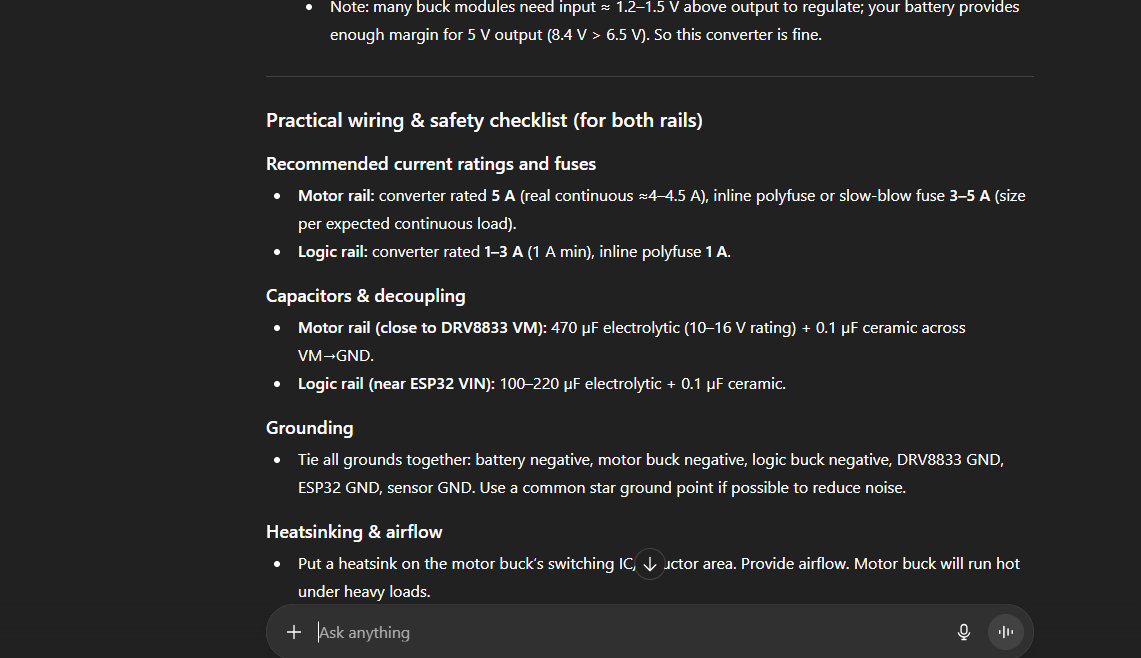This screenshot has height=658, width=1141.
Task: Click the bold heading Practical wiring & safety checklist
Action: click(484, 120)
